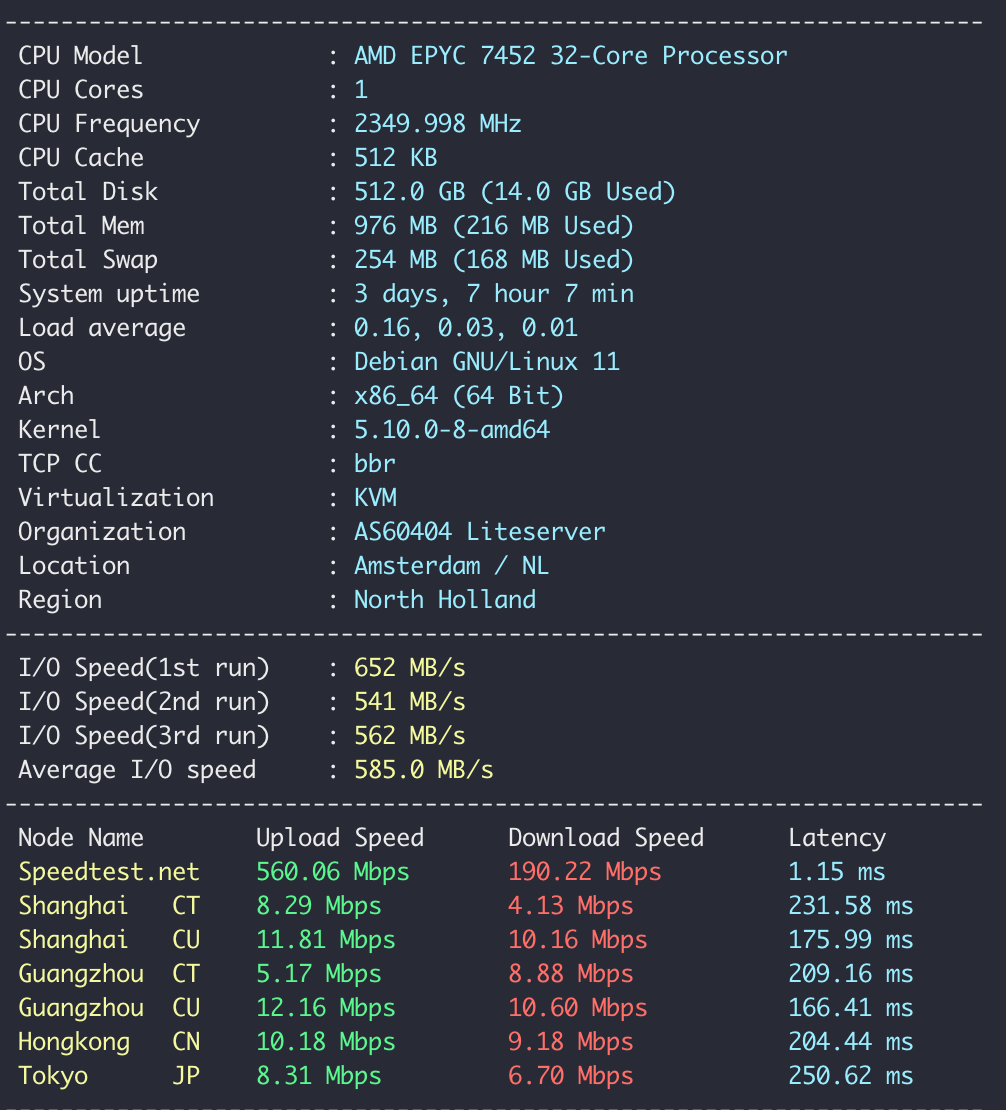Click the kernel version 5.10.0-8-amd64
1006x1110 pixels.
pos(451,430)
